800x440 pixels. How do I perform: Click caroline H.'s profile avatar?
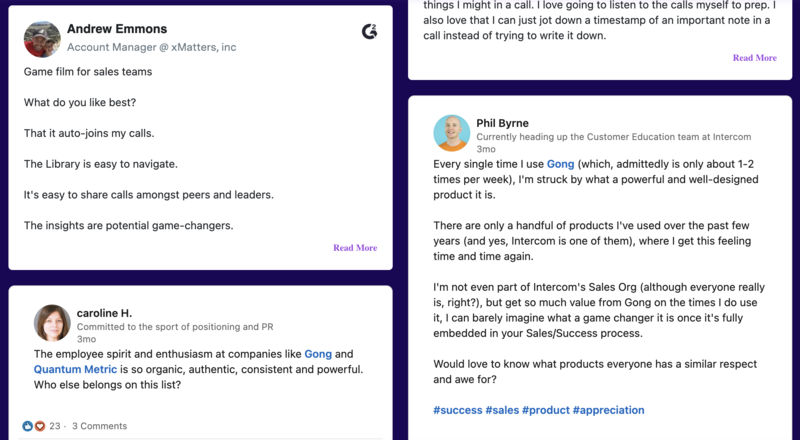tap(52, 323)
